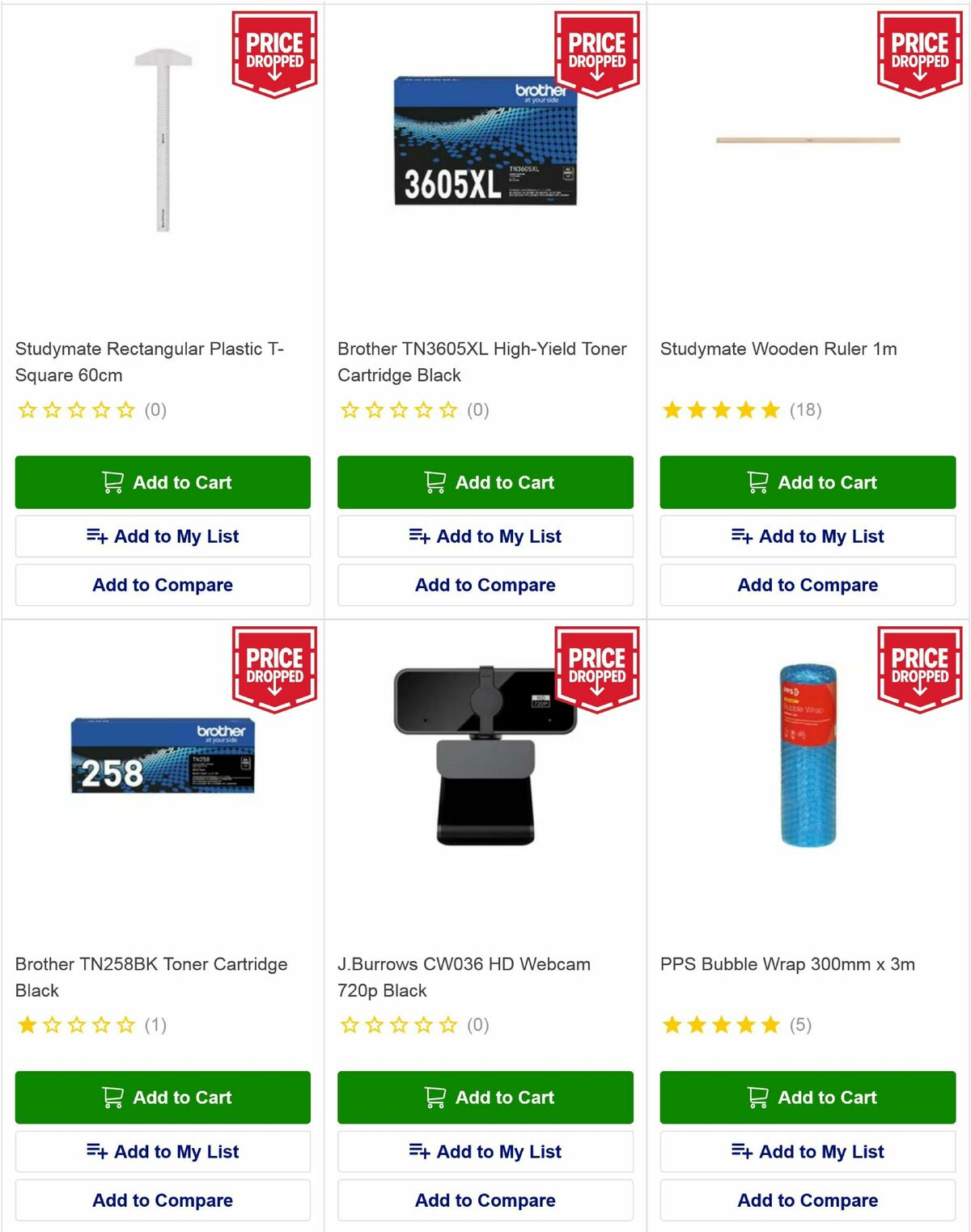Click the cart icon on the J.Burrows webcam listing
Screen dimensions: 971x1232
[435, 1098]
